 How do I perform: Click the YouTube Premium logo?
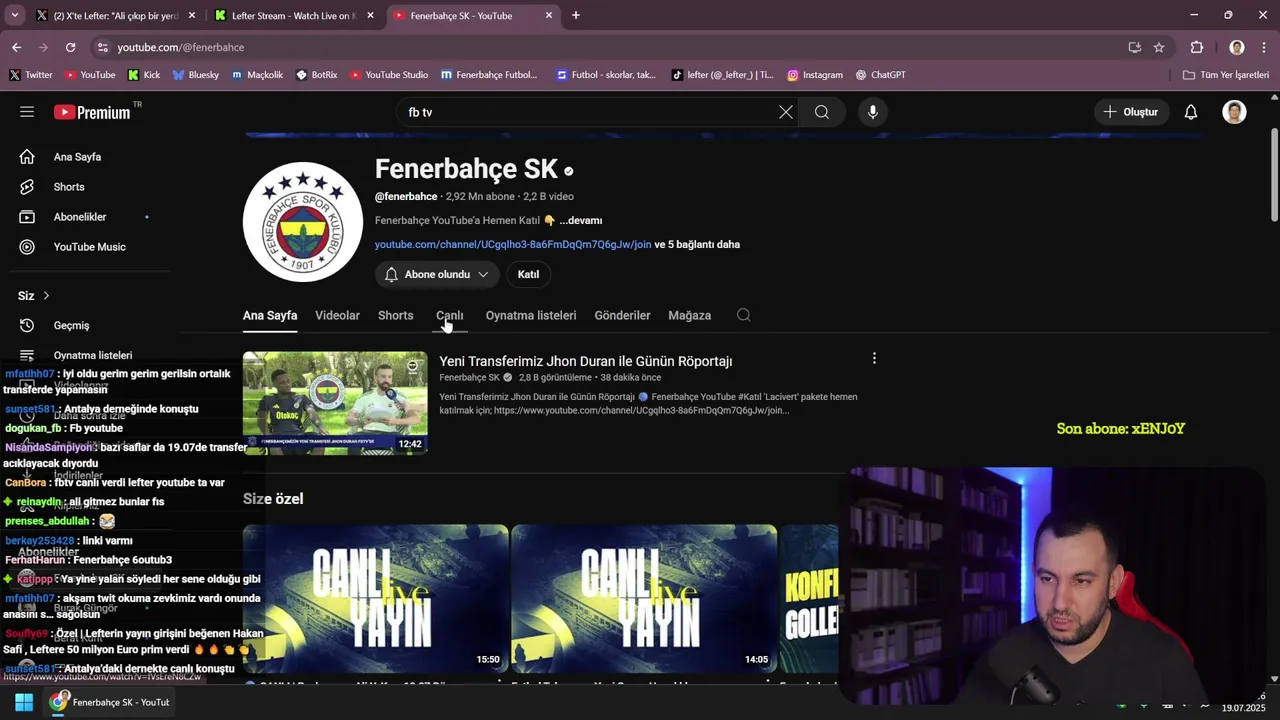(x=92, y=112)
